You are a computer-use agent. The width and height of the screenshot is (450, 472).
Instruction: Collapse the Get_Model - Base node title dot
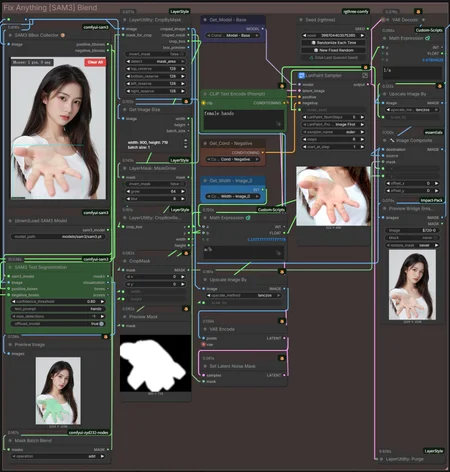click(205, 20)
